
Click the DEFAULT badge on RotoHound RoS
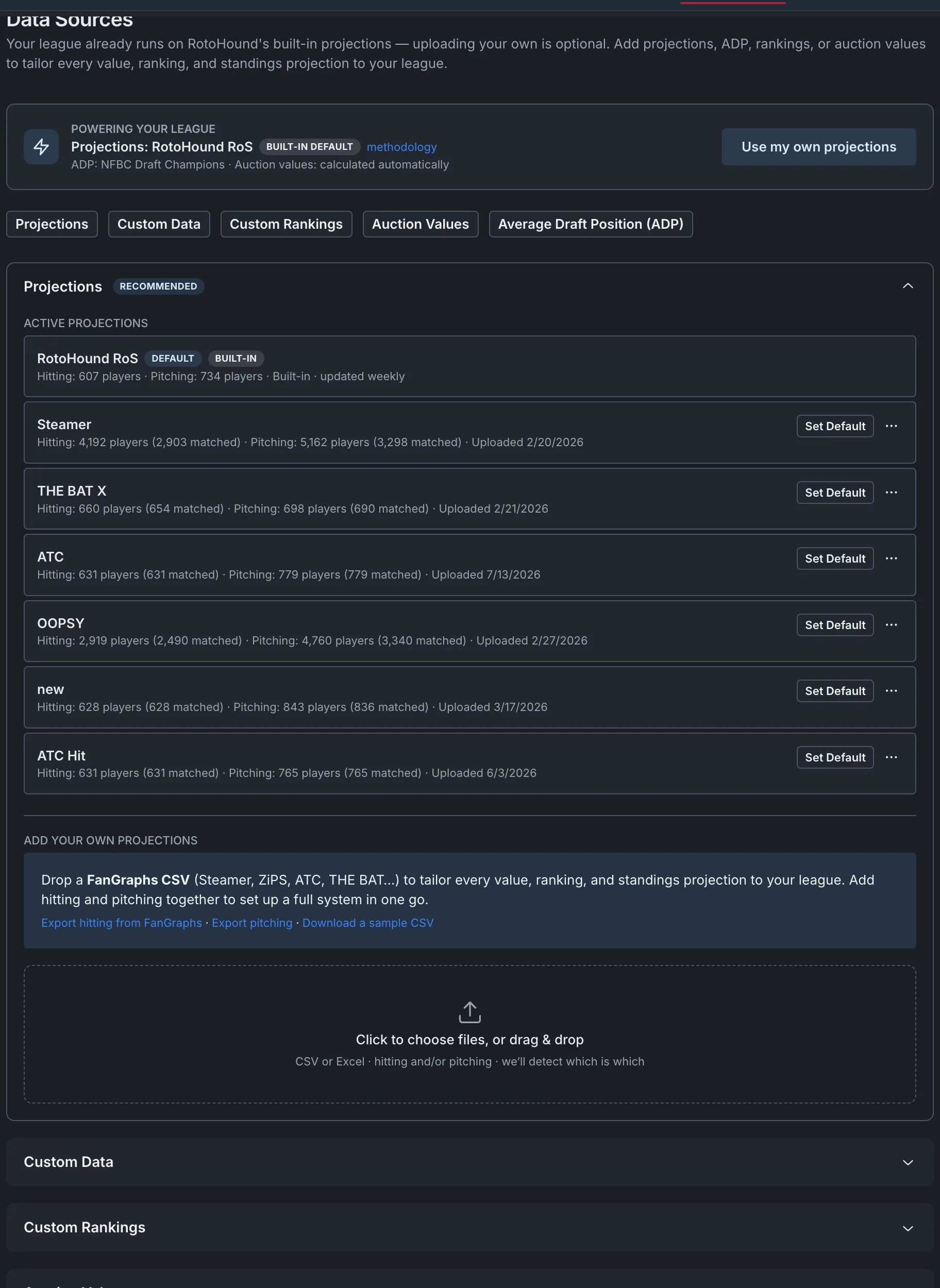[173, 359]
